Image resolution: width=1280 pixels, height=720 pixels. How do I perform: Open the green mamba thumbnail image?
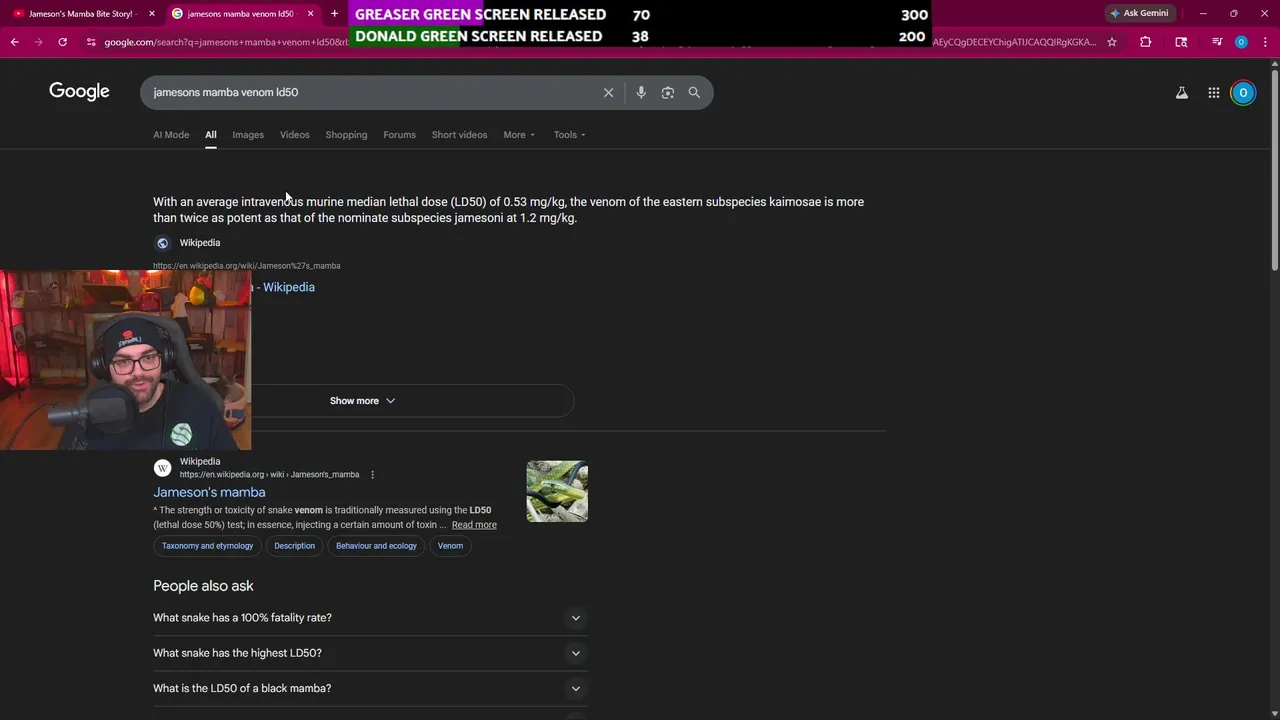point(557,491)
